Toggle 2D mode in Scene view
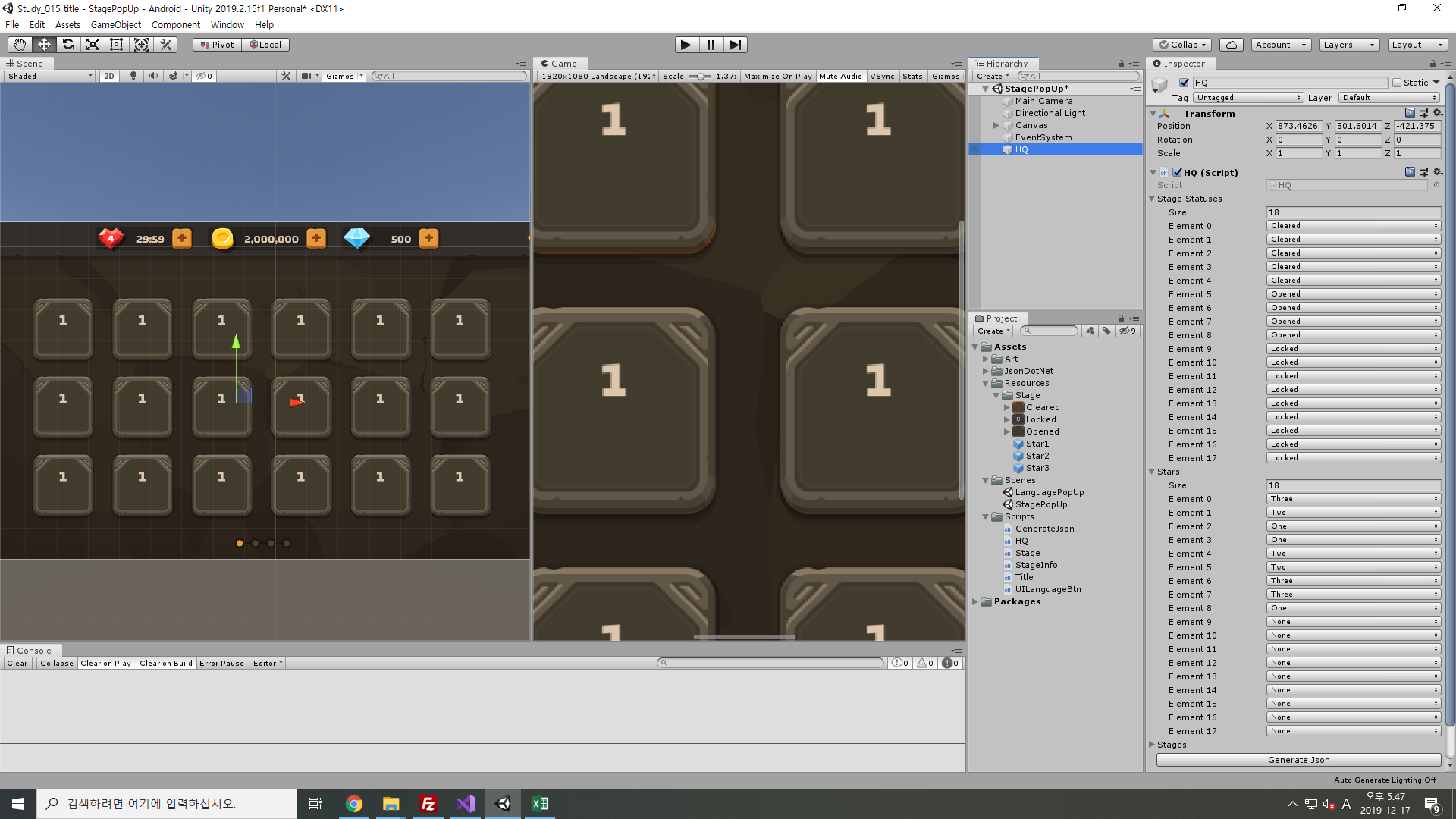1456x819 pixels. [109, 76]
